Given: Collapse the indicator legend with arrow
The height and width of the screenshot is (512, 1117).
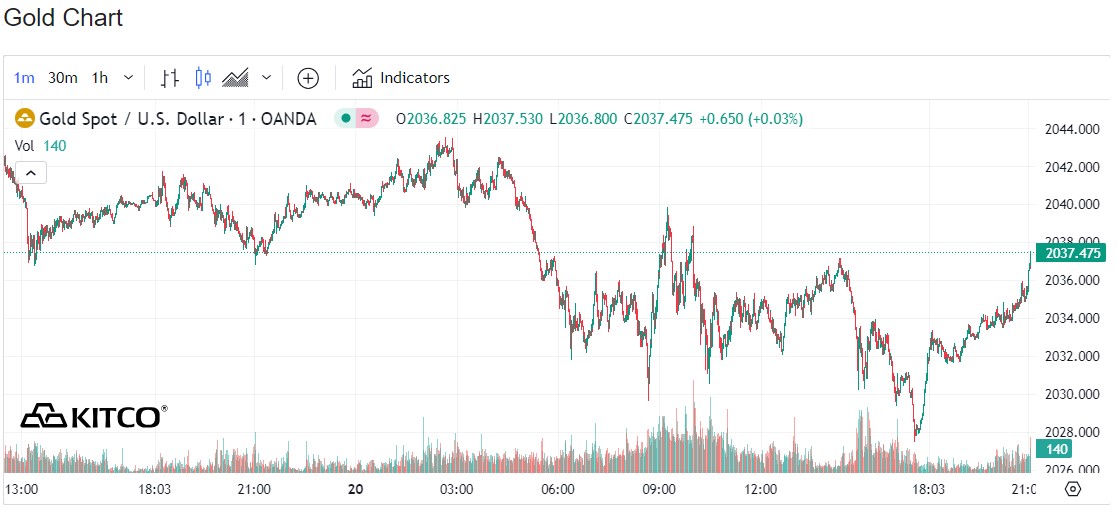Looking at the screenshot, I should click(x=31, y=173).
